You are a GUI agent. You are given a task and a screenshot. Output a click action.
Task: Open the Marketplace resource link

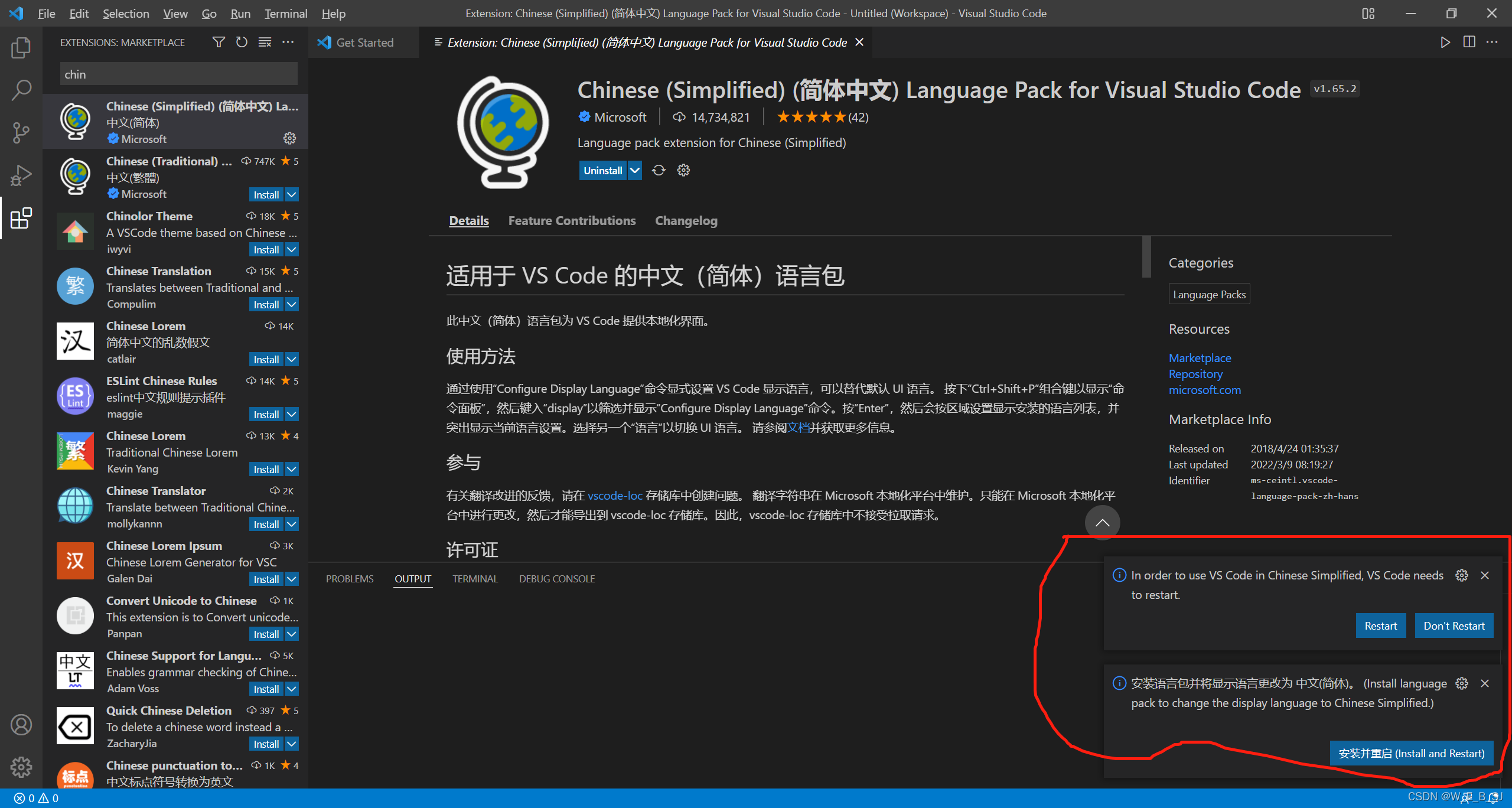[1200, 358]
